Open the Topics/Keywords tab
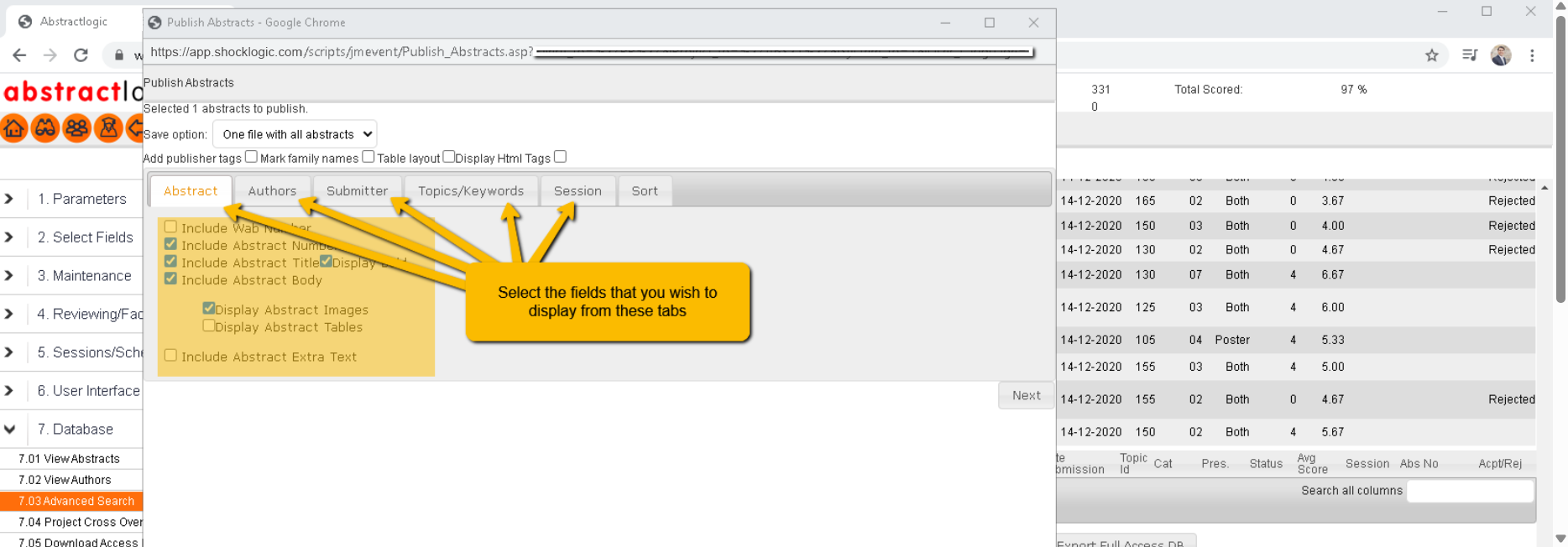This screenshot has width=1568, height=547. pyautogui.click(x=471, y=191)
